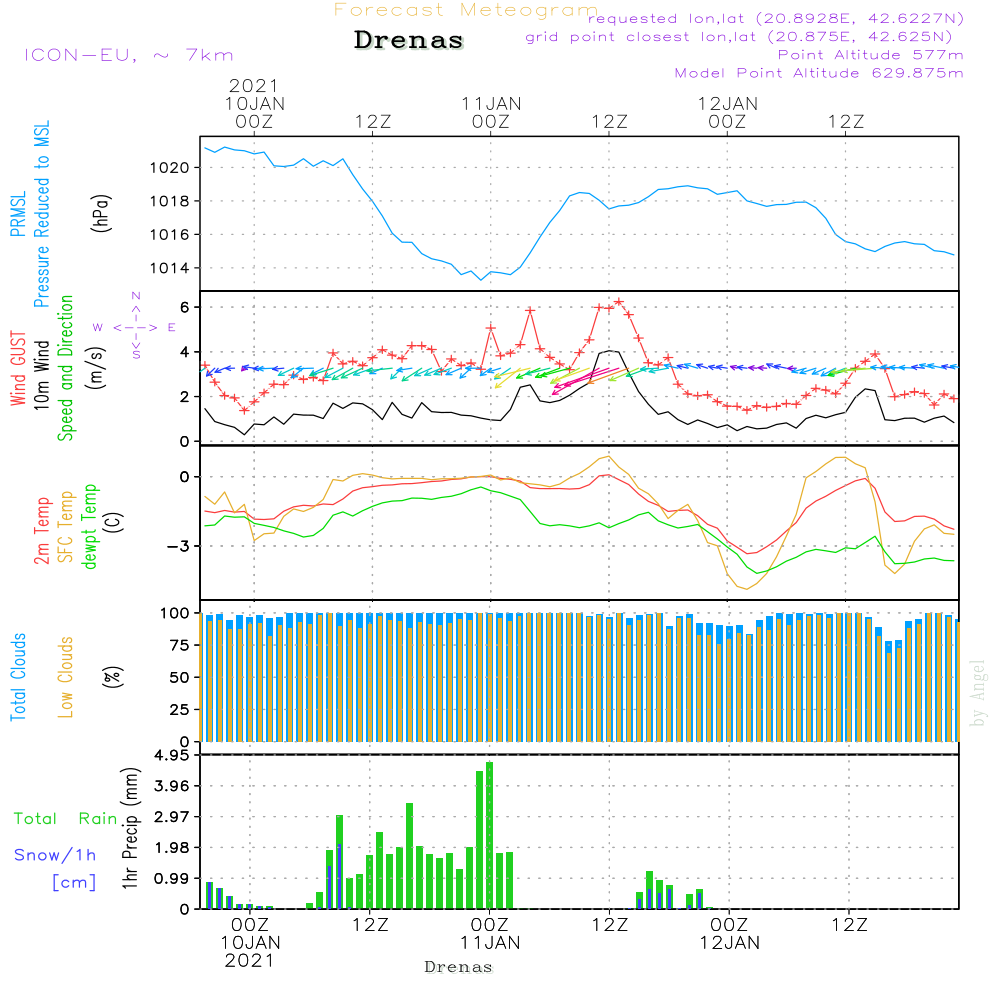Click the tallest green precipitation bar

[x=489, y=835]
